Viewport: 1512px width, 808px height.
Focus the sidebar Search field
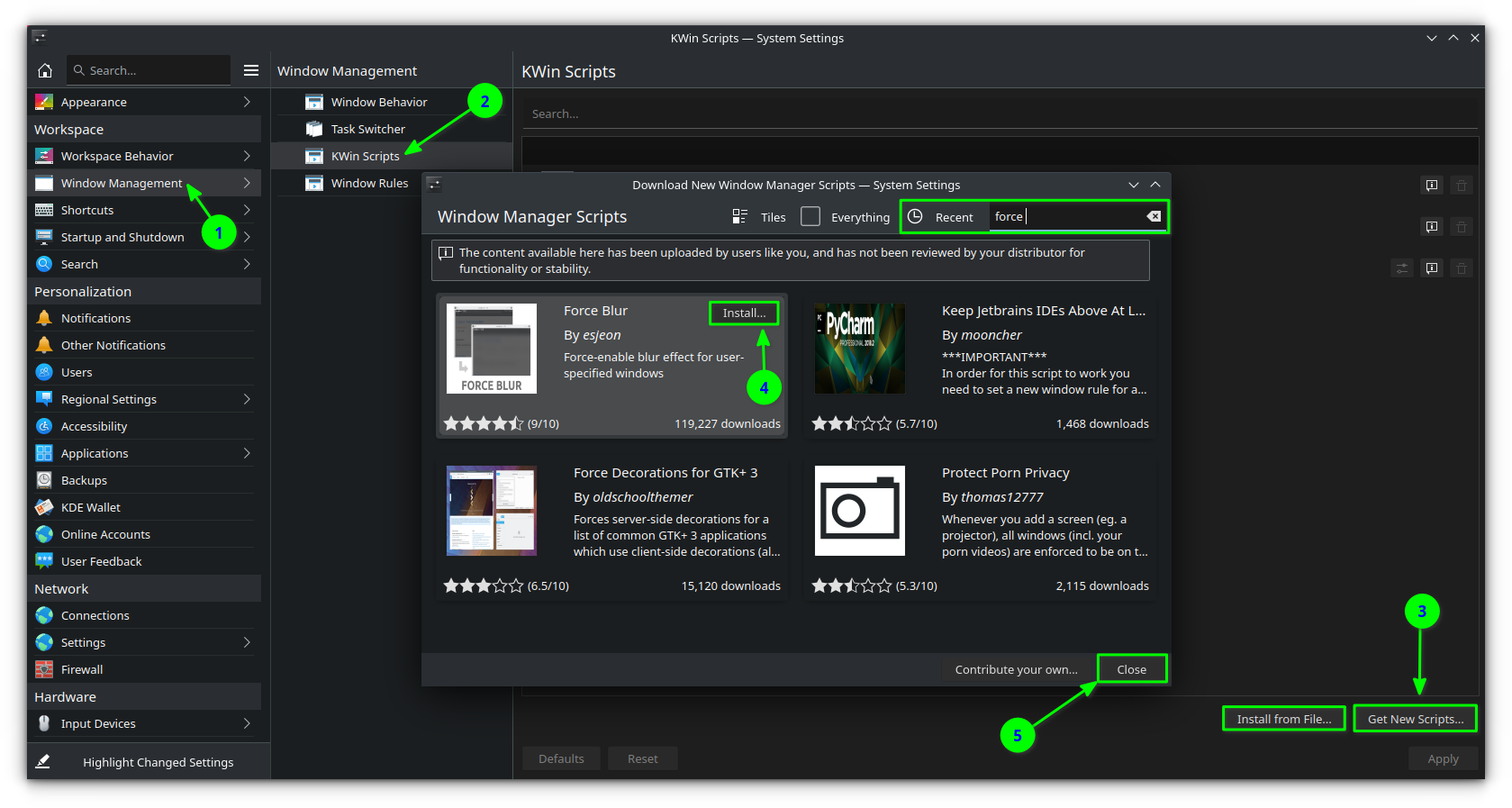tap(149, 70)
